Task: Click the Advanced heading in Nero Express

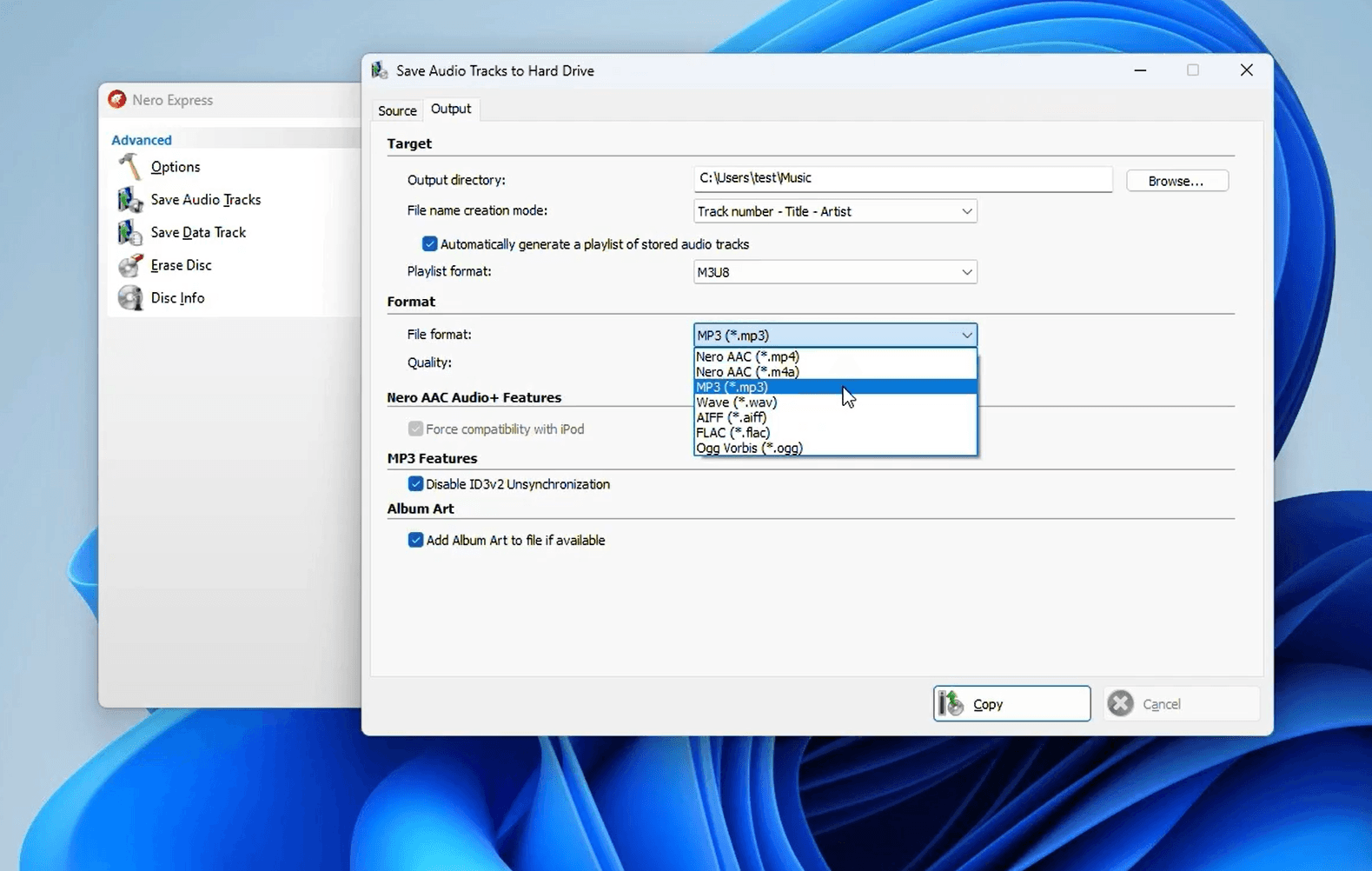Action: pos(142,140)
